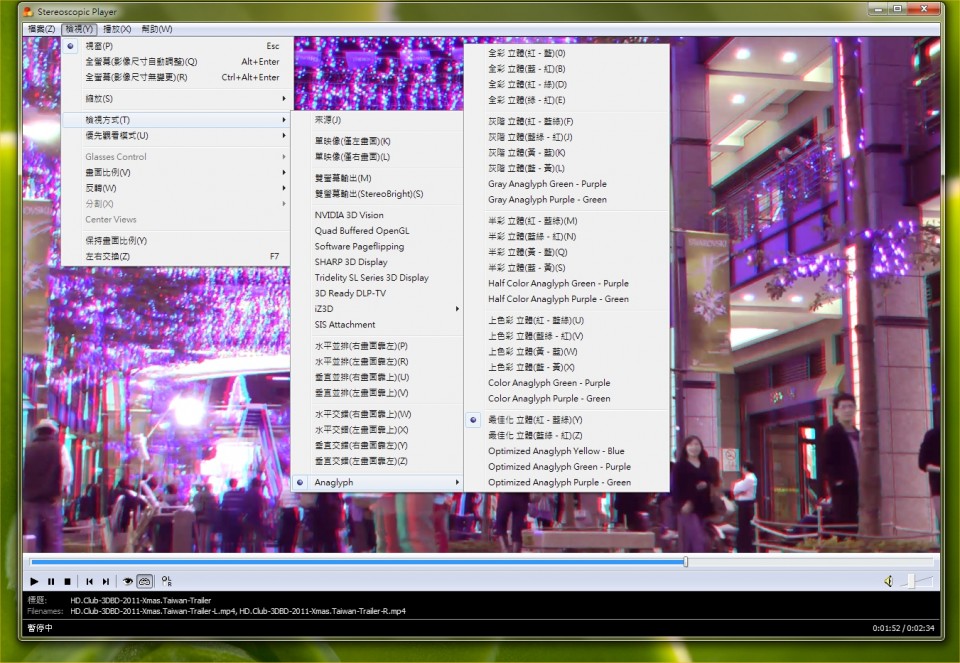Click the seek bar position handle

pyautogui.click(x=686, y=561)
